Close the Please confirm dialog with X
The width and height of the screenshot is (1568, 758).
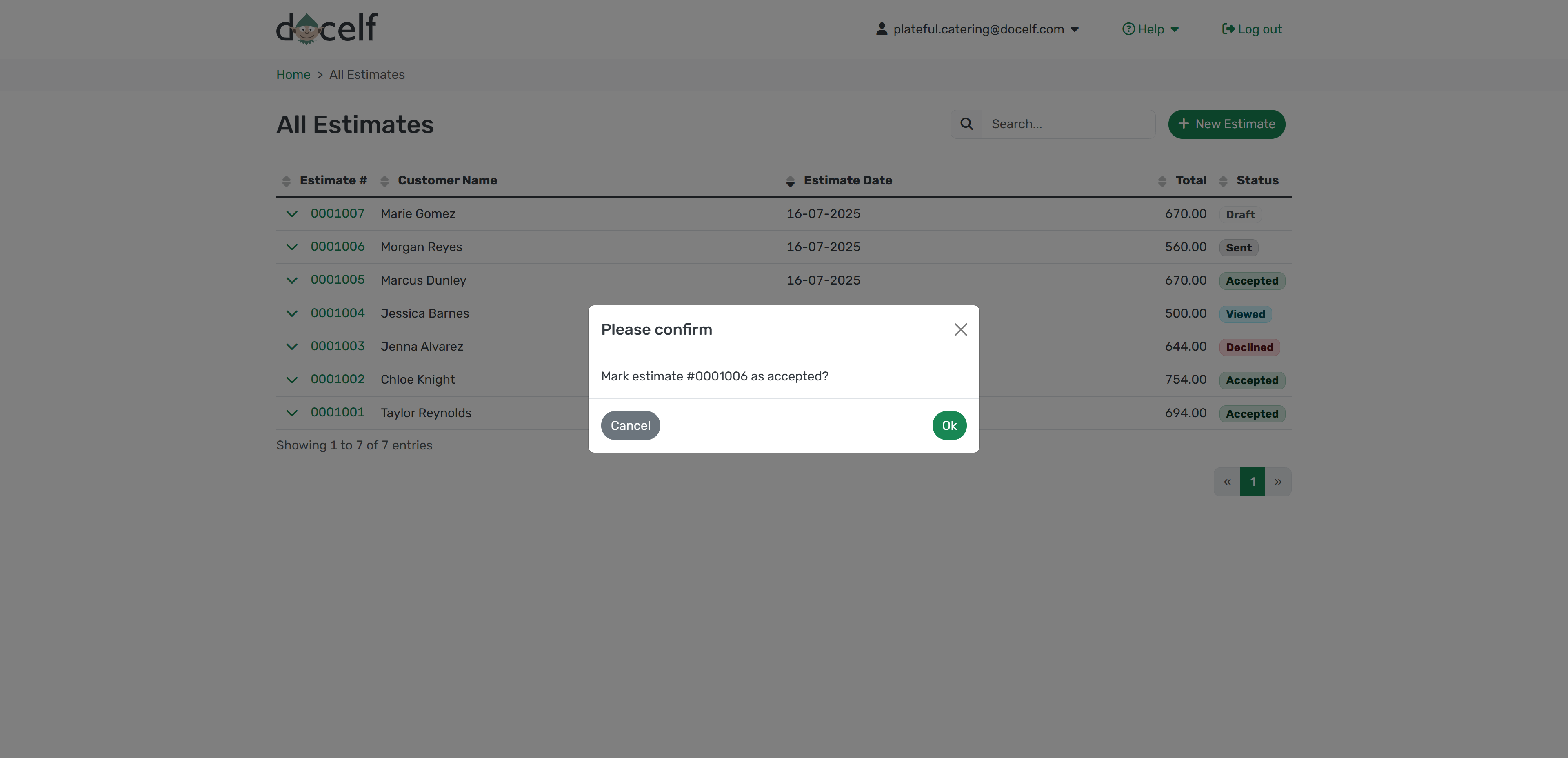tap(960, 329)
